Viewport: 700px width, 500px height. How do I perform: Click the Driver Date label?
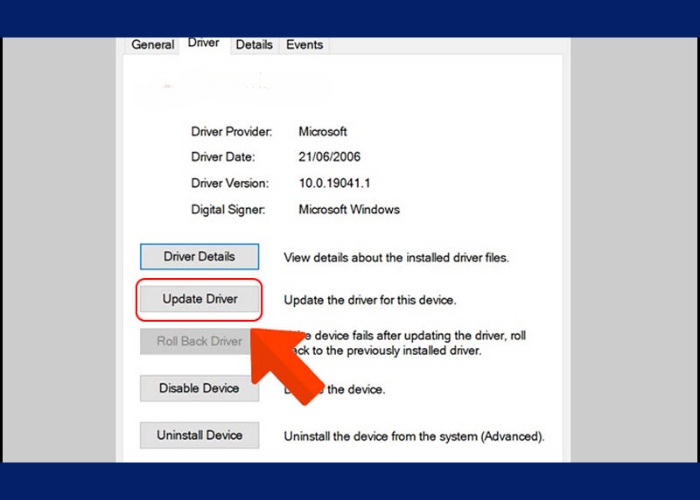[224, 157]
